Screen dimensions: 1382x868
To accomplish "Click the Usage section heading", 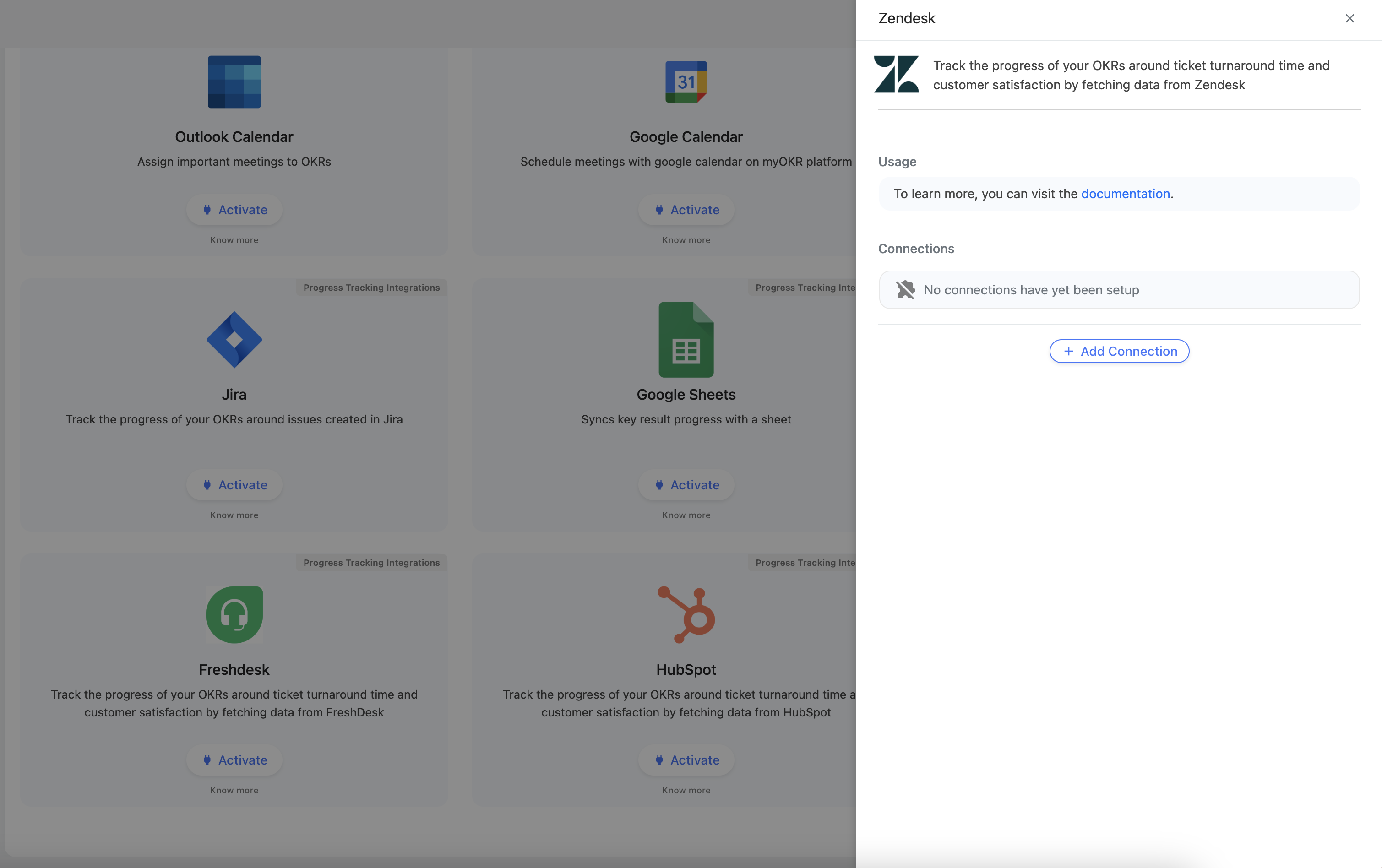I will [897, 162].
